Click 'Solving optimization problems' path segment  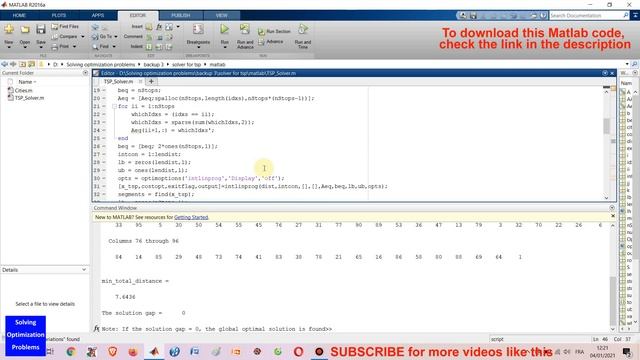tap(100, 64)
